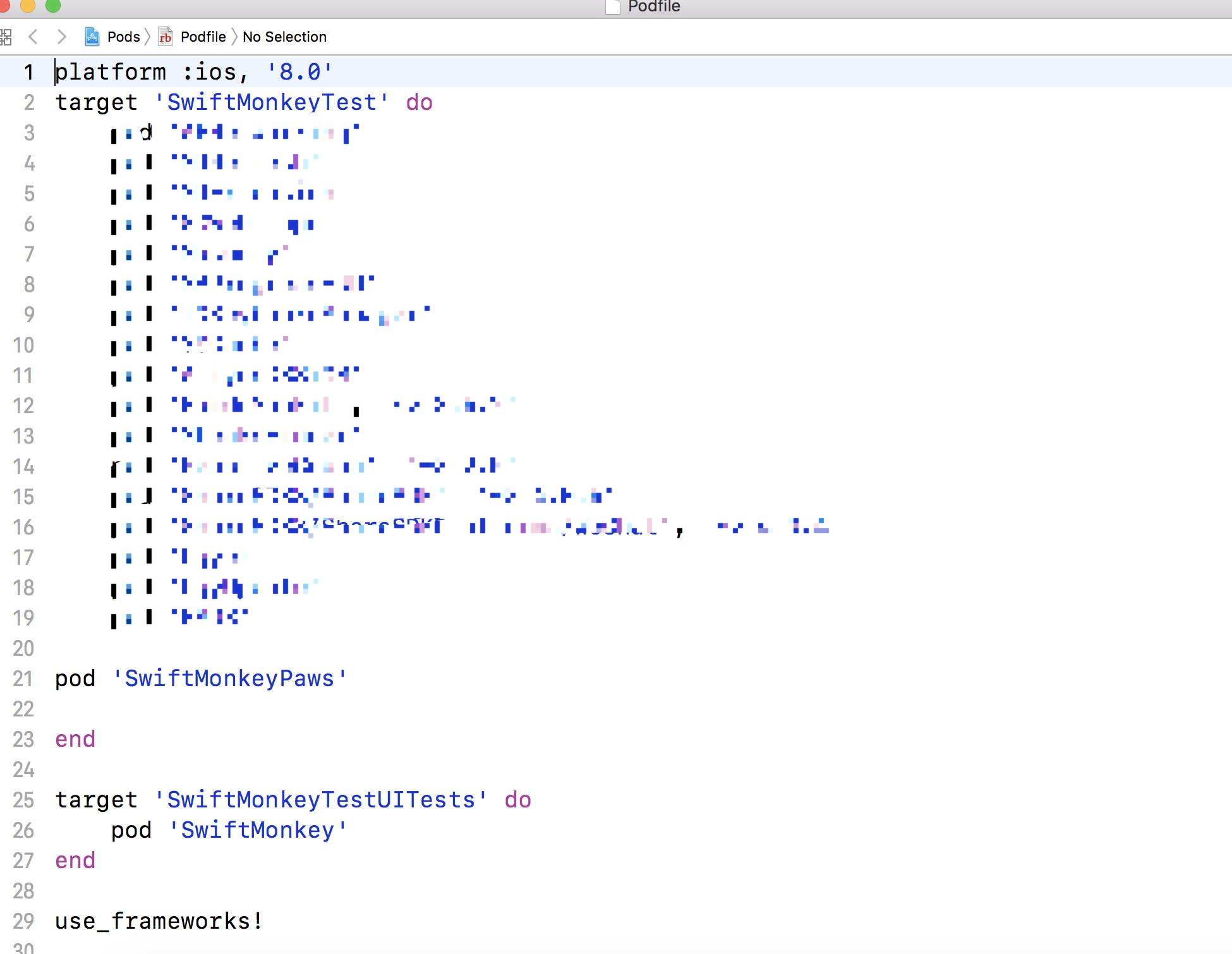Go back with the left arrow

tap(33, 37)
